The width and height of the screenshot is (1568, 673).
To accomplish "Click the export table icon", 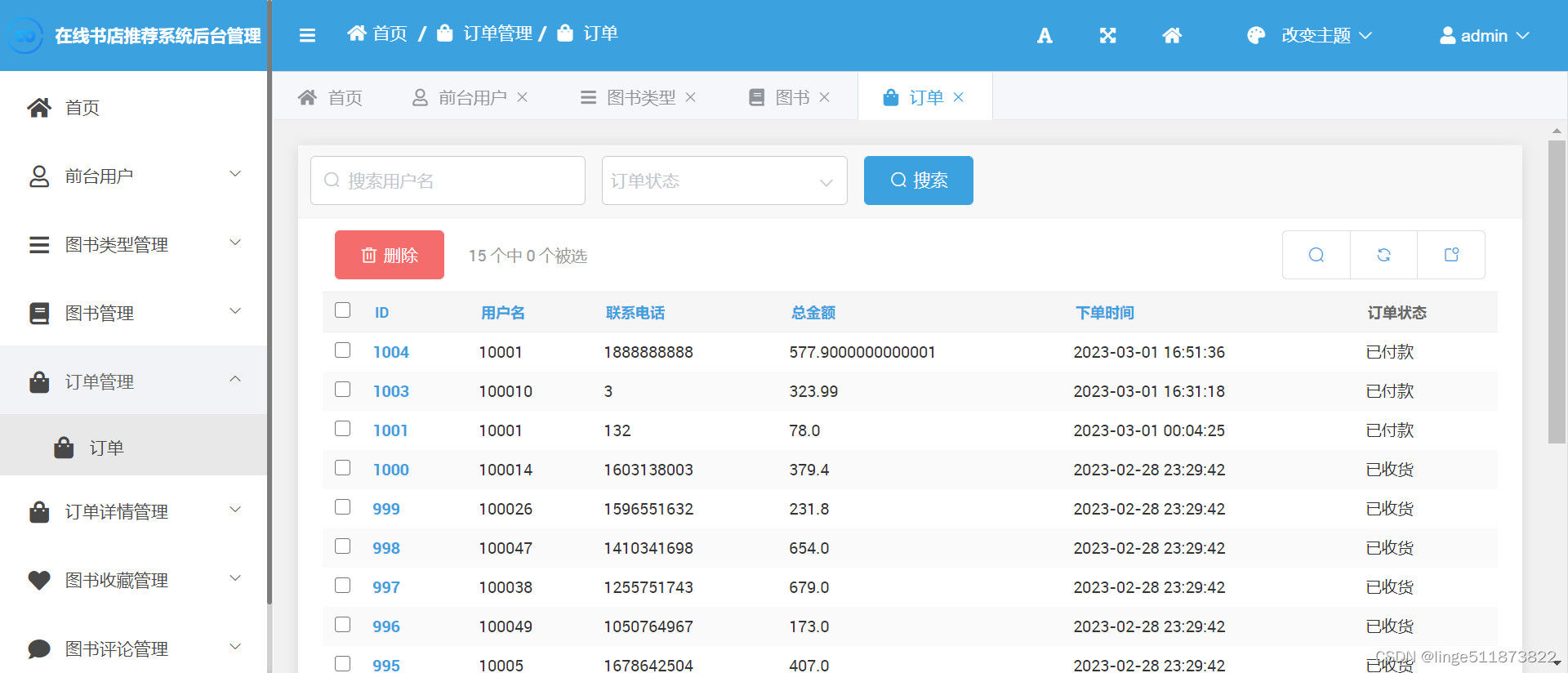I will 1451,255.
